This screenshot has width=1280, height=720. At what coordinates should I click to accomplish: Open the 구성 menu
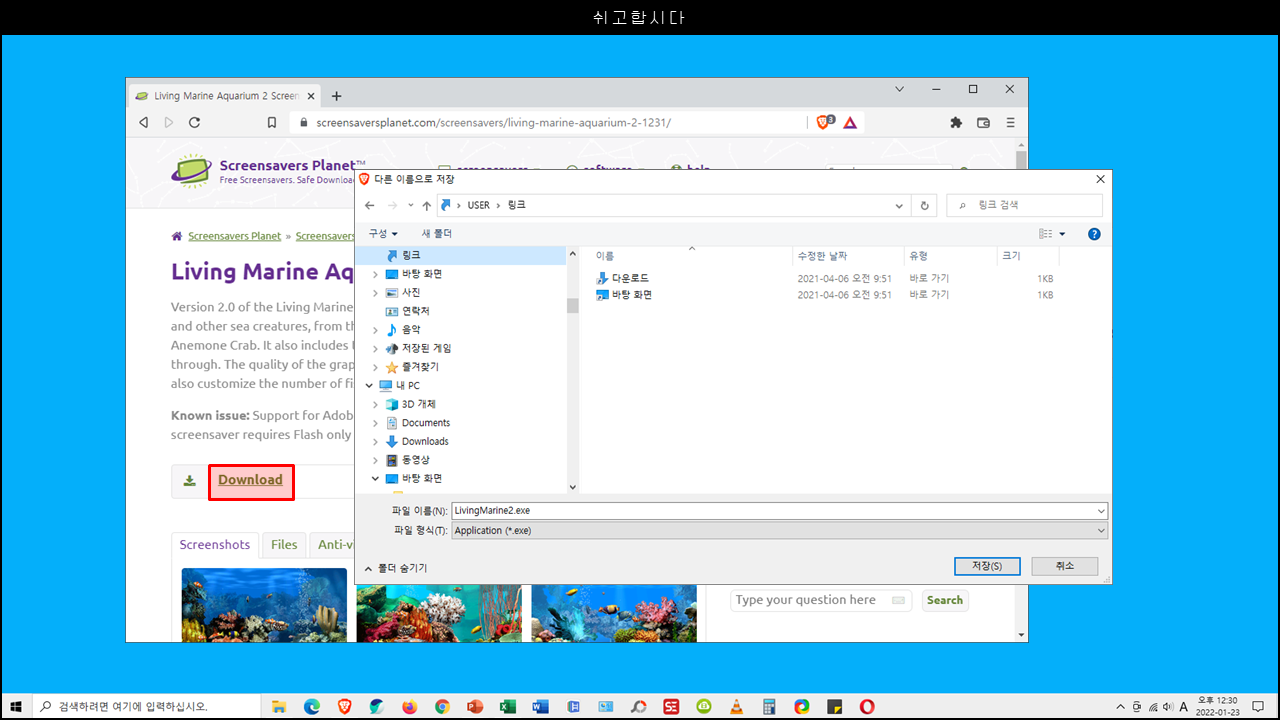pyautogui.click(x=383, y=233)
